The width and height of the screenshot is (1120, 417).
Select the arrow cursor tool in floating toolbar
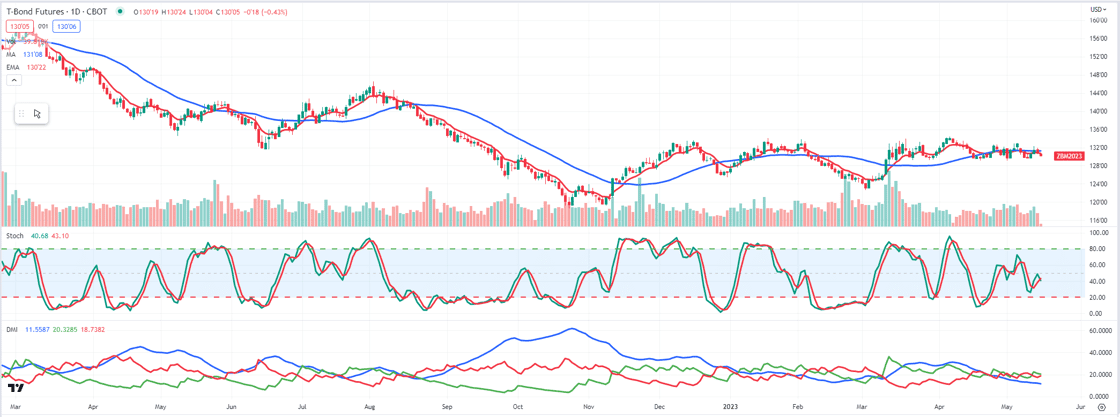click(x=37, y=113)
